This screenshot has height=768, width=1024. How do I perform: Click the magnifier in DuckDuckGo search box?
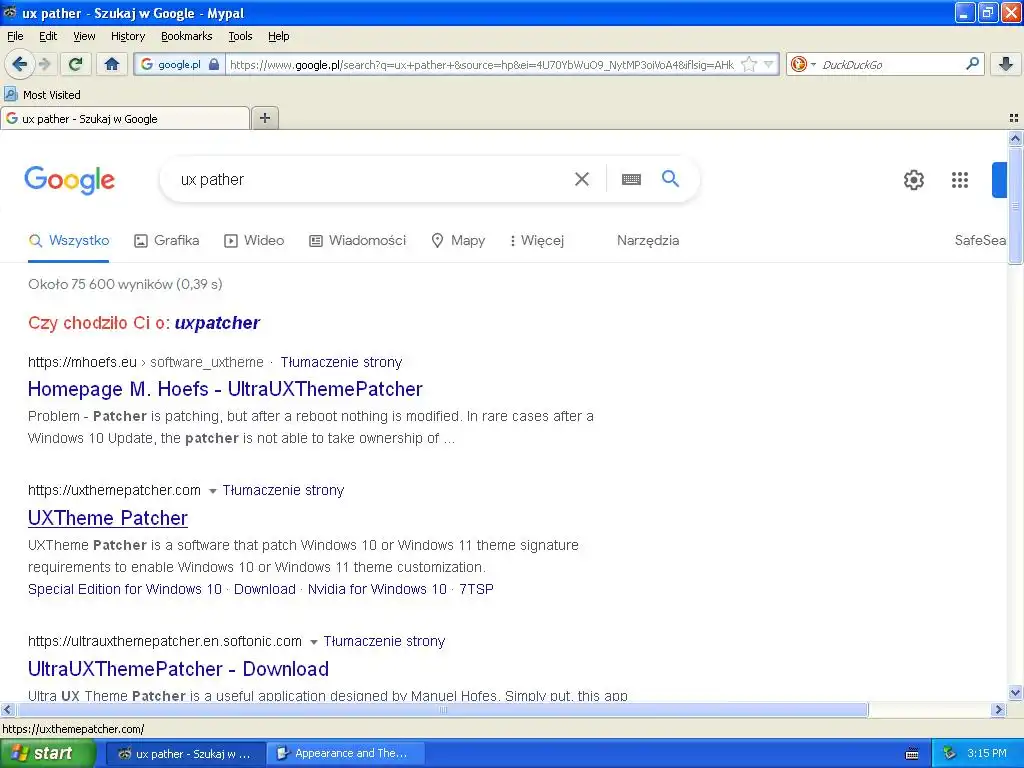(972, 64)
